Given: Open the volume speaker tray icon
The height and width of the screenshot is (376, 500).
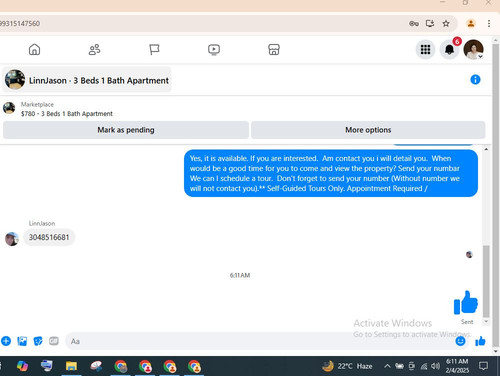Looking at the screenshot, I should [435, 366].
